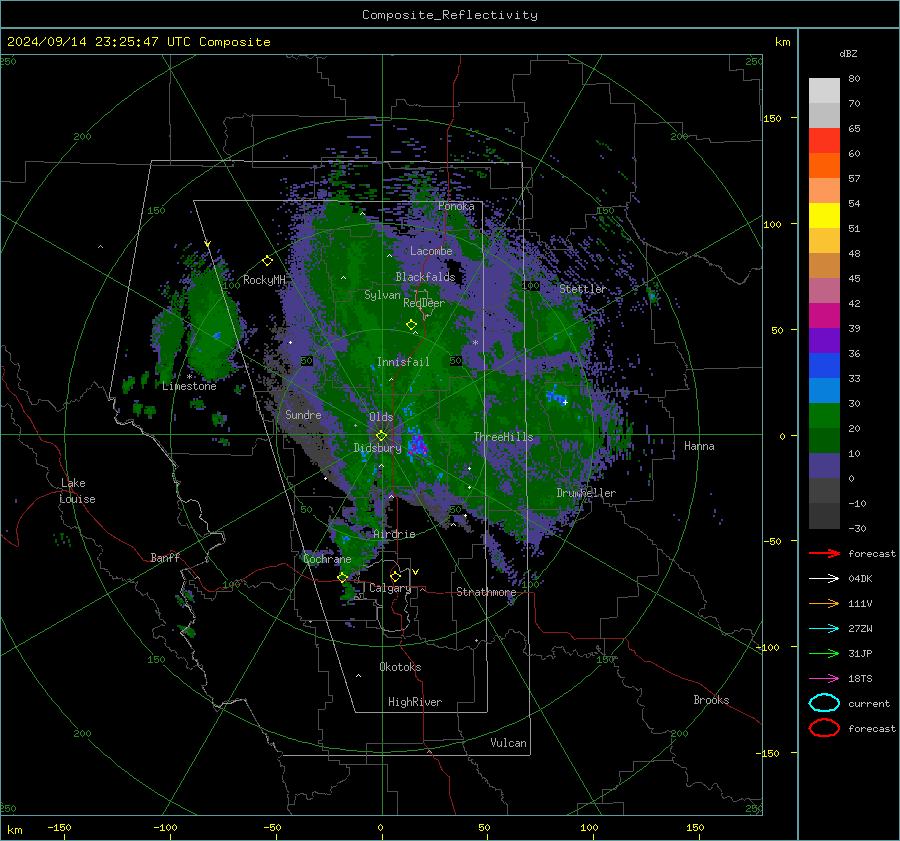
Task: Click the cyan 'current' oval icon
Action: 824,703
